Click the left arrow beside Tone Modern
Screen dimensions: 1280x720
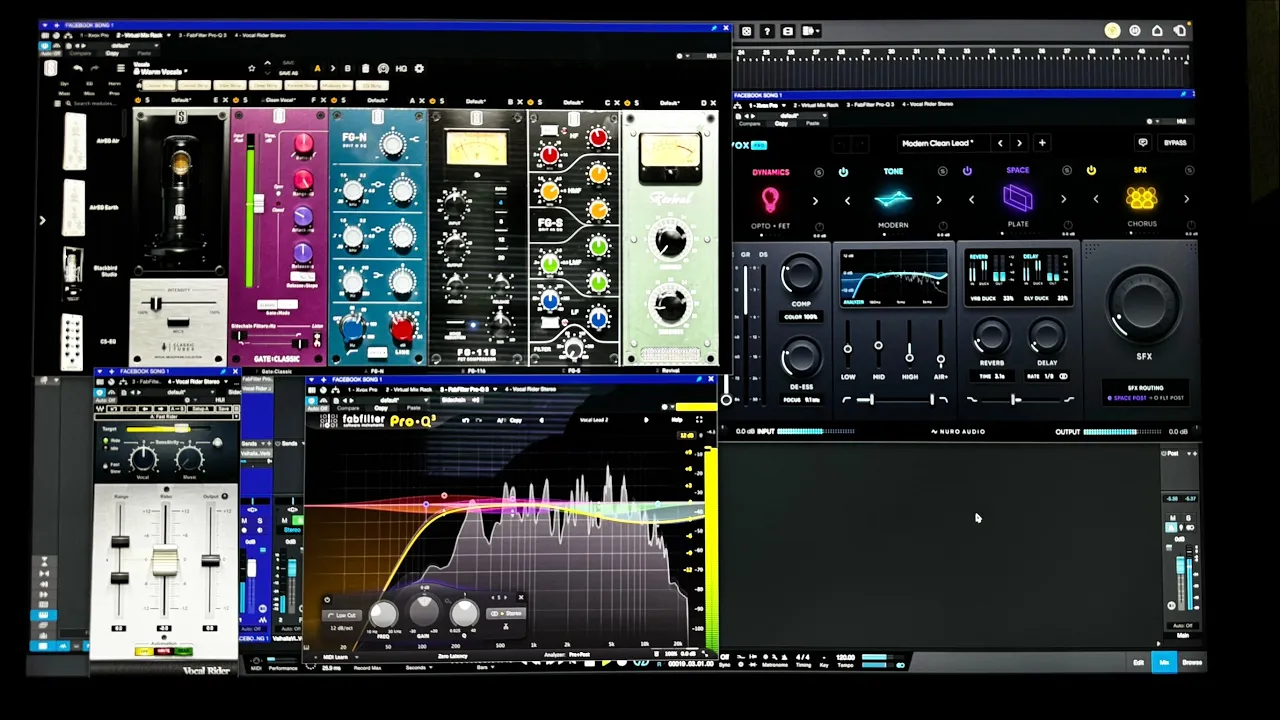coord(847,200)
